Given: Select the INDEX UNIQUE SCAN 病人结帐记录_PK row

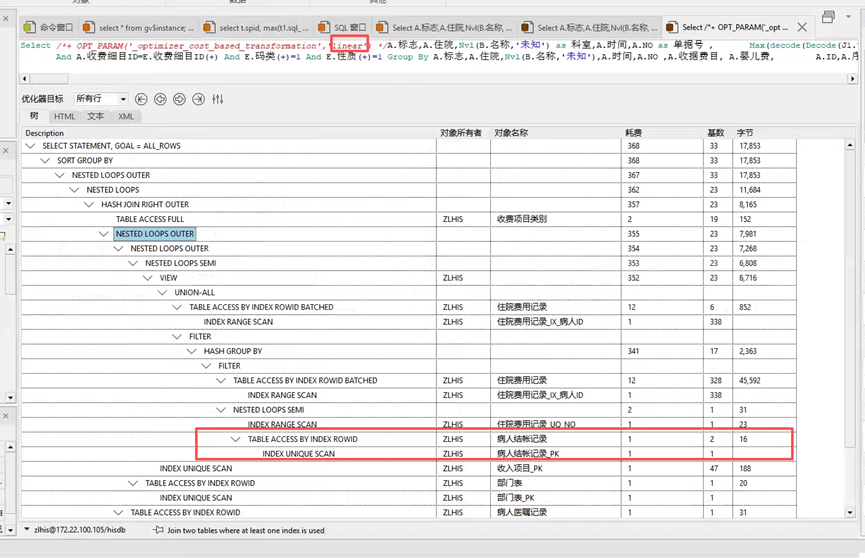Looking at the screenshot, I should (409, 454).
